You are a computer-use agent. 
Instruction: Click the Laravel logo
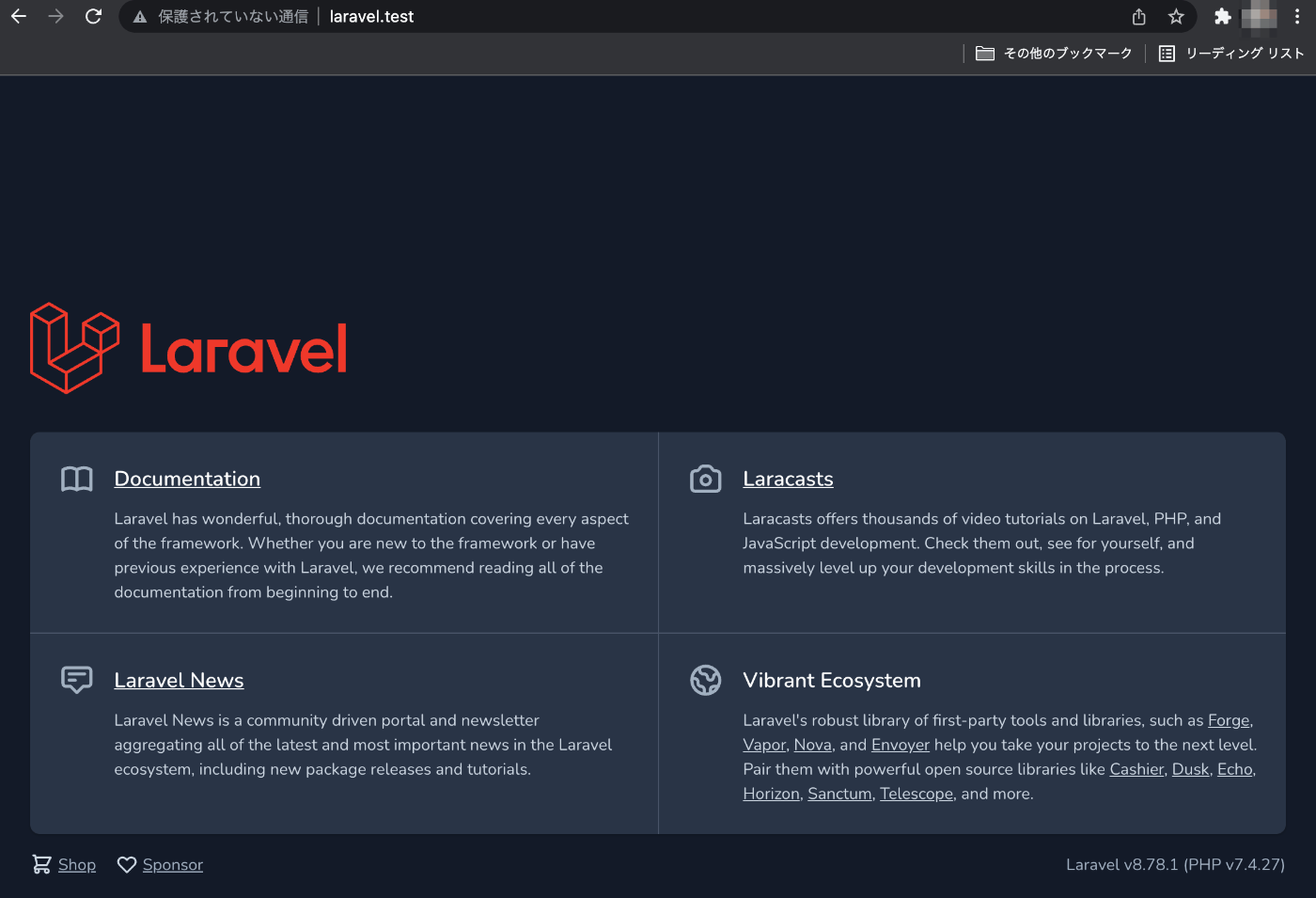188,348
